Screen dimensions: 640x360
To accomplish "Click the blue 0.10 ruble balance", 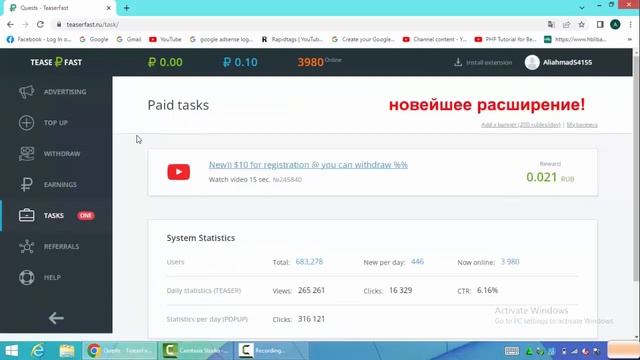I will pos(240,62).
